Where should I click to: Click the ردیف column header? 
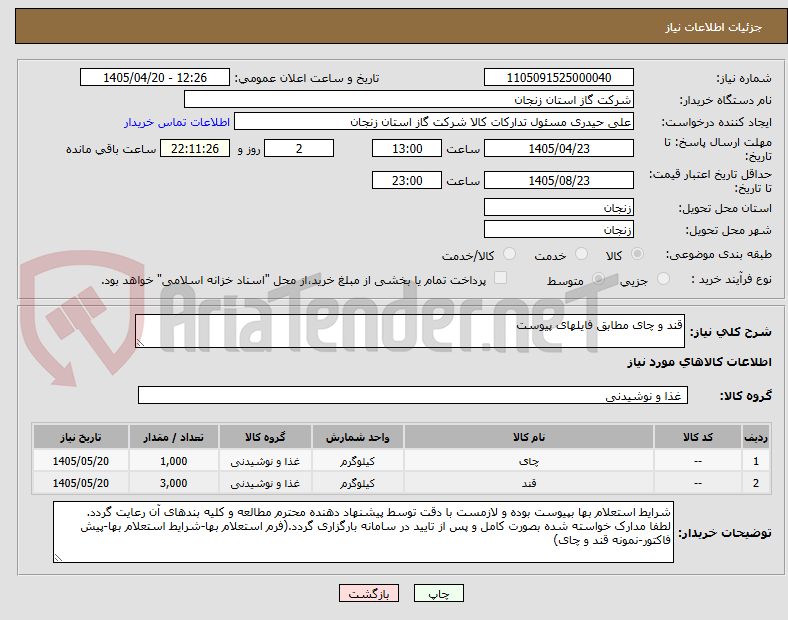[756, 437]
